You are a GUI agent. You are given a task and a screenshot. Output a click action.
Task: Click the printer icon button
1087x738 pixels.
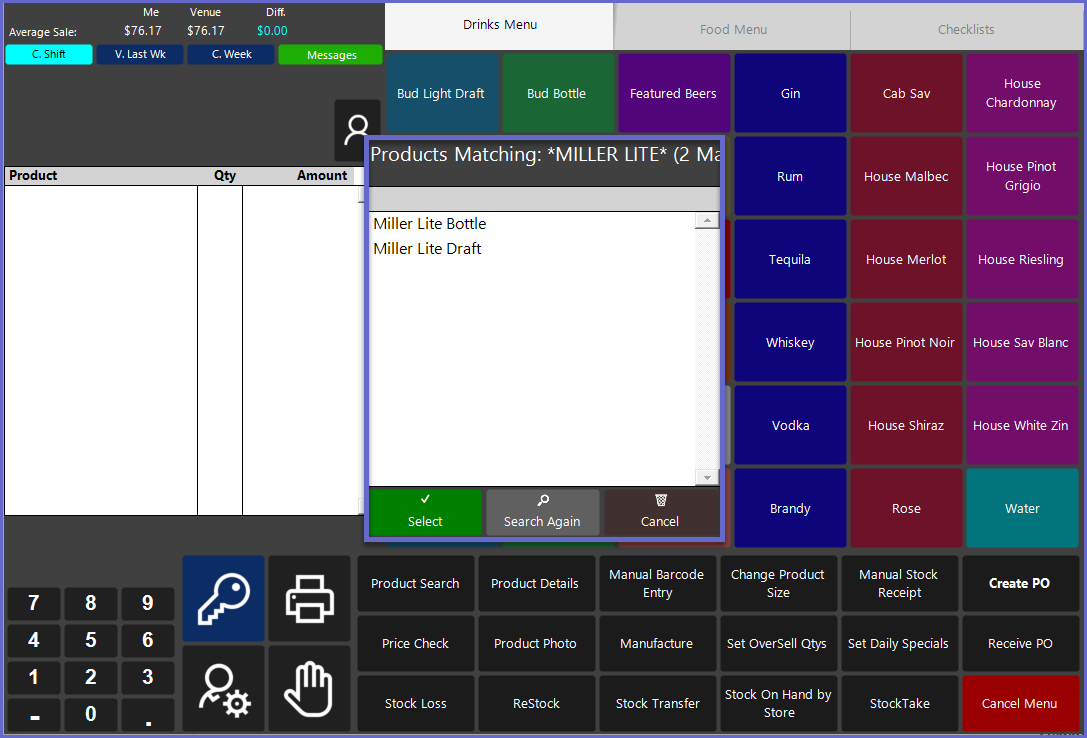point(310,598)
